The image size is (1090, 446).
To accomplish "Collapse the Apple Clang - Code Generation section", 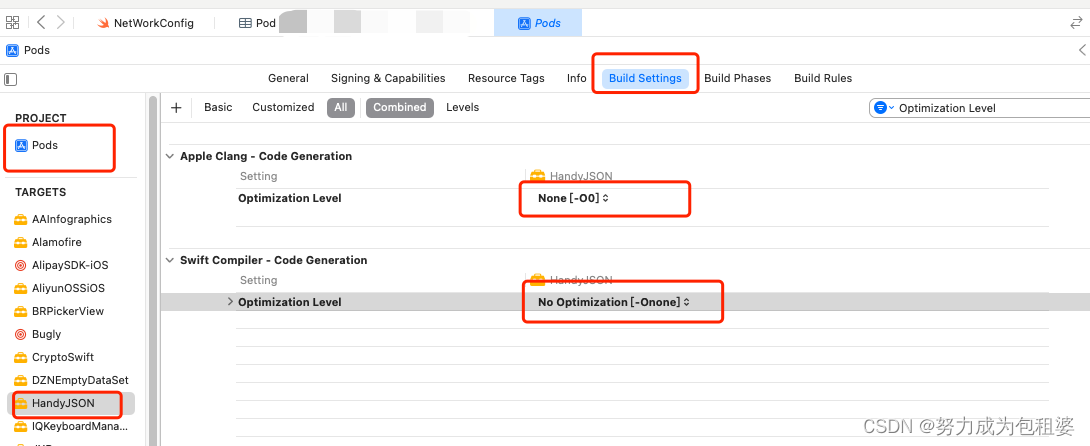I will click(170, 156).
